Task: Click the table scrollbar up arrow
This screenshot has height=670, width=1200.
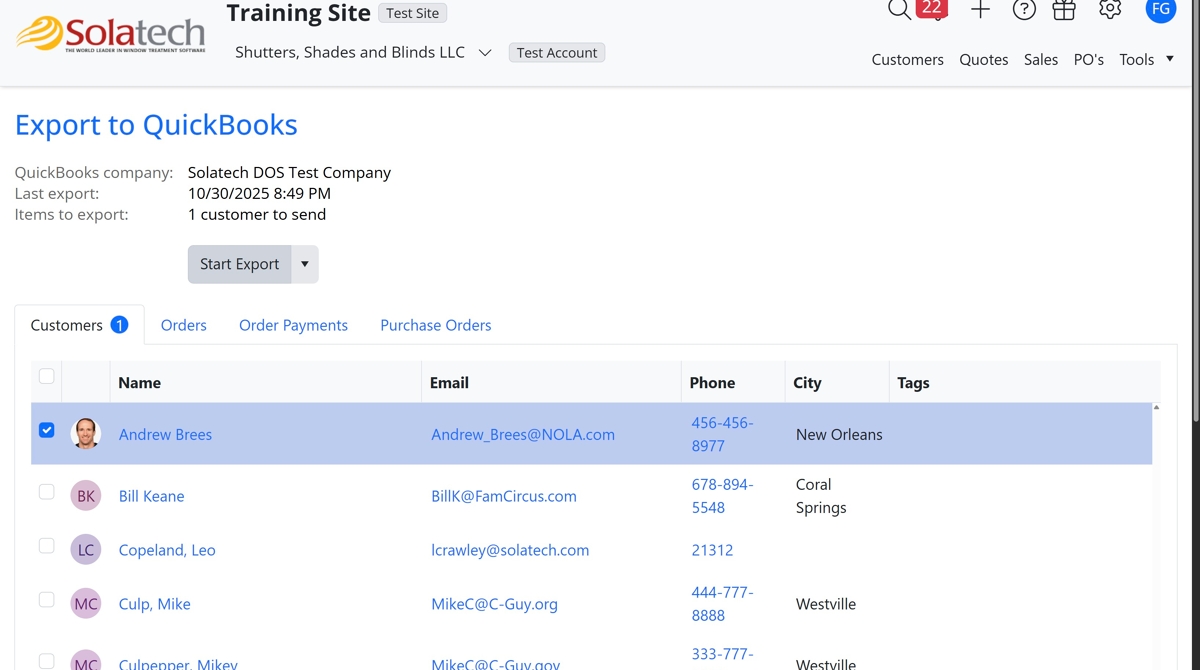Action: click(1156, 408)
